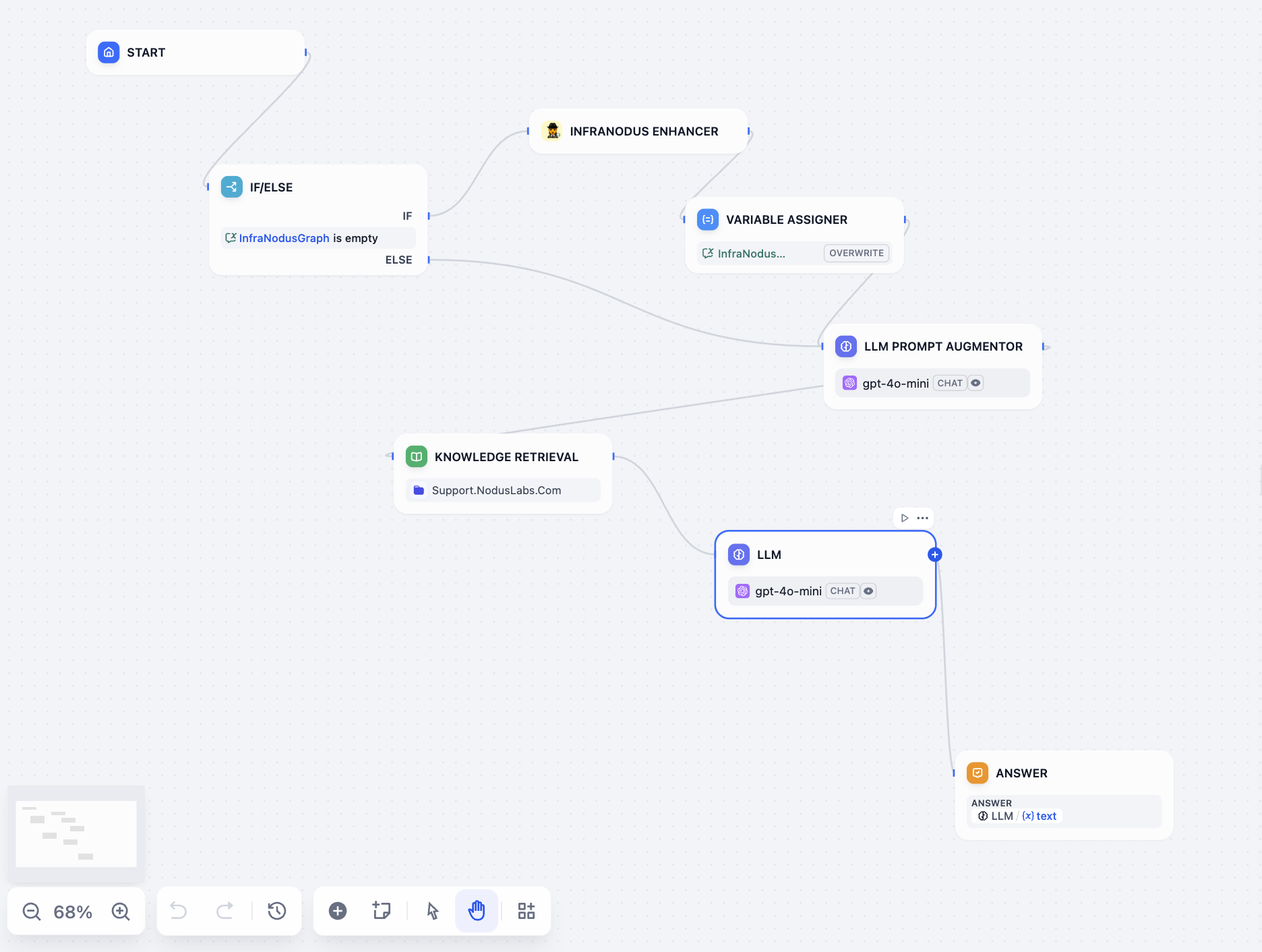Add a note to the canvas
1262x952 pixels.
[x=382, y=911]
